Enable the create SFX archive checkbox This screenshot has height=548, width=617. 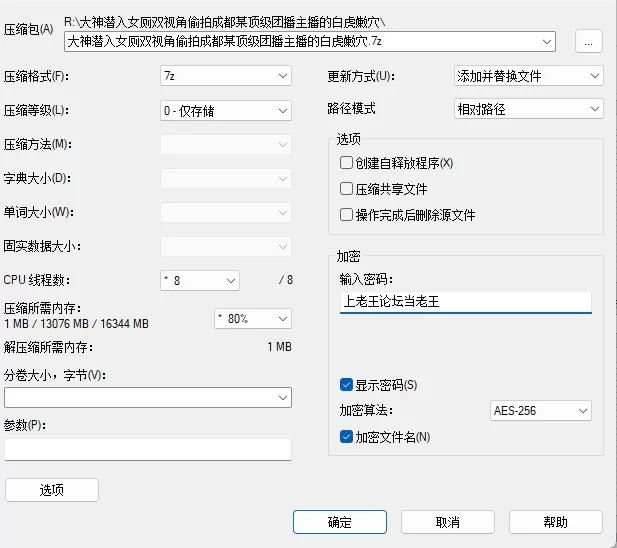point(346,162)
